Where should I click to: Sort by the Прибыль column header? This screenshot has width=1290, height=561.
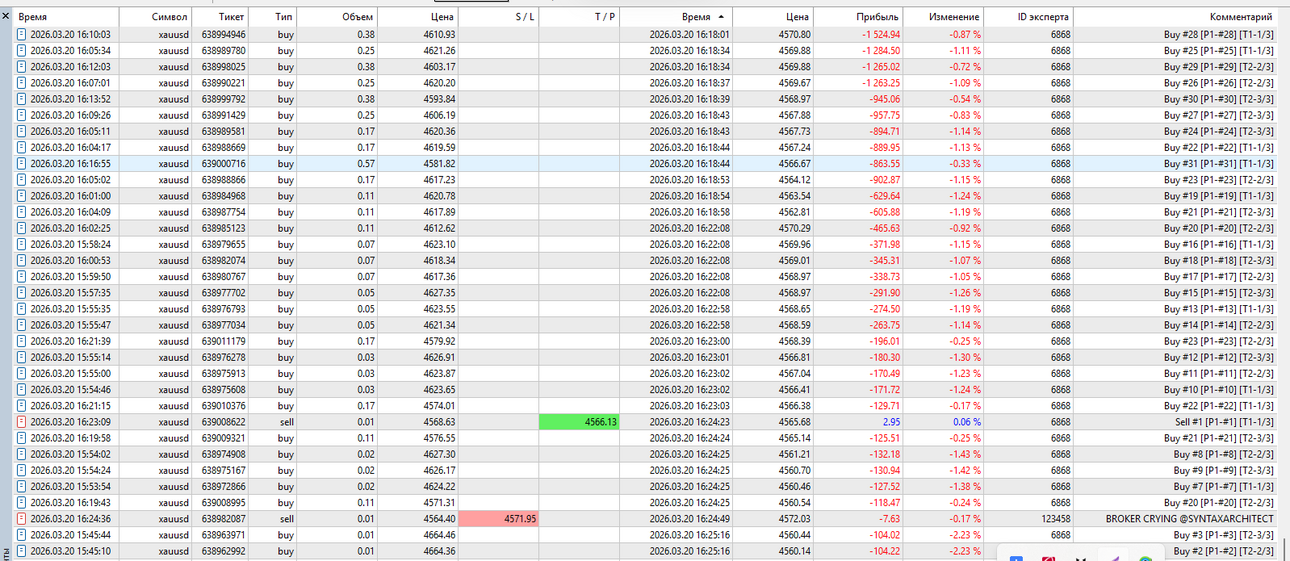(x=858, y=17)
